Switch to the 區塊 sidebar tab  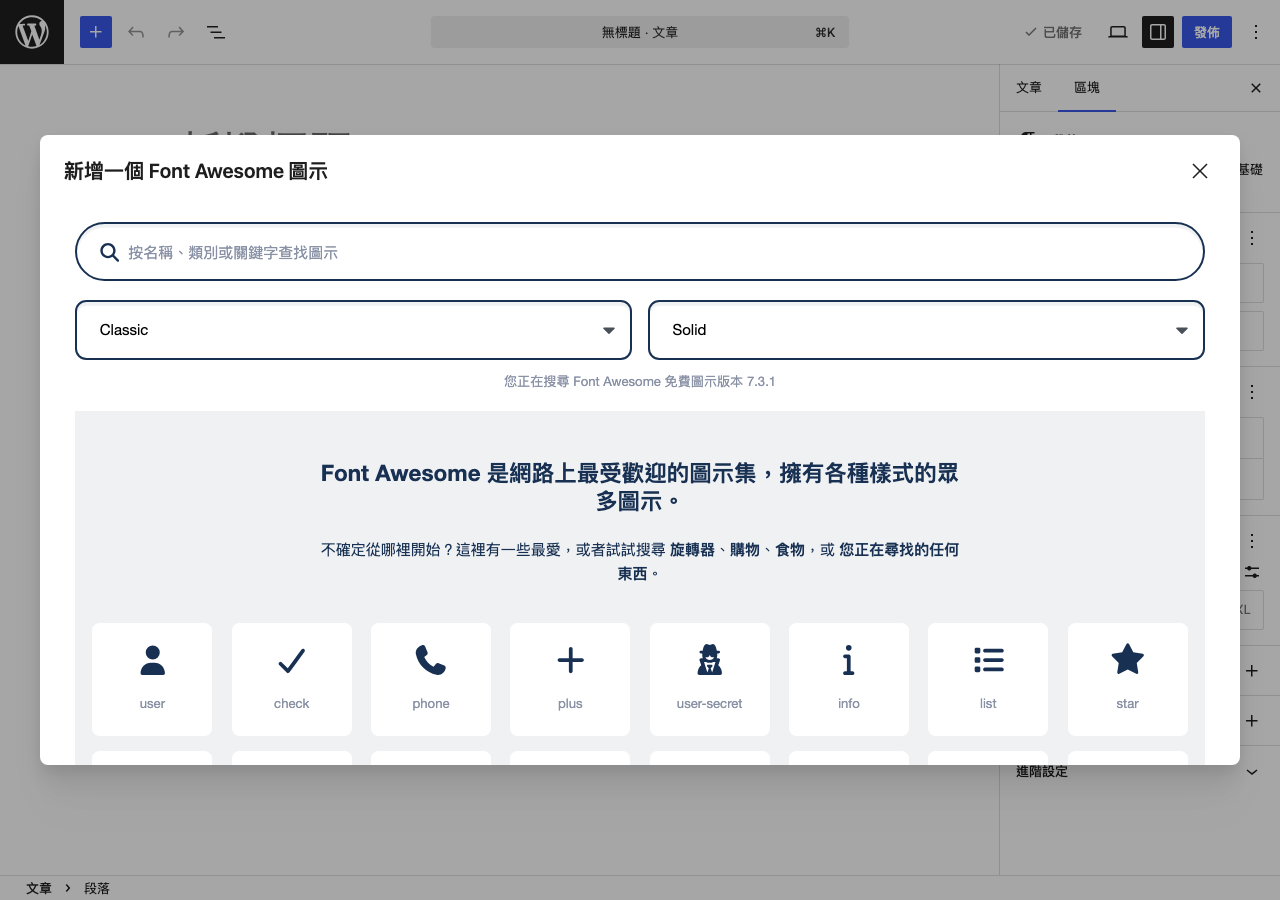(x=1087, y=88)
